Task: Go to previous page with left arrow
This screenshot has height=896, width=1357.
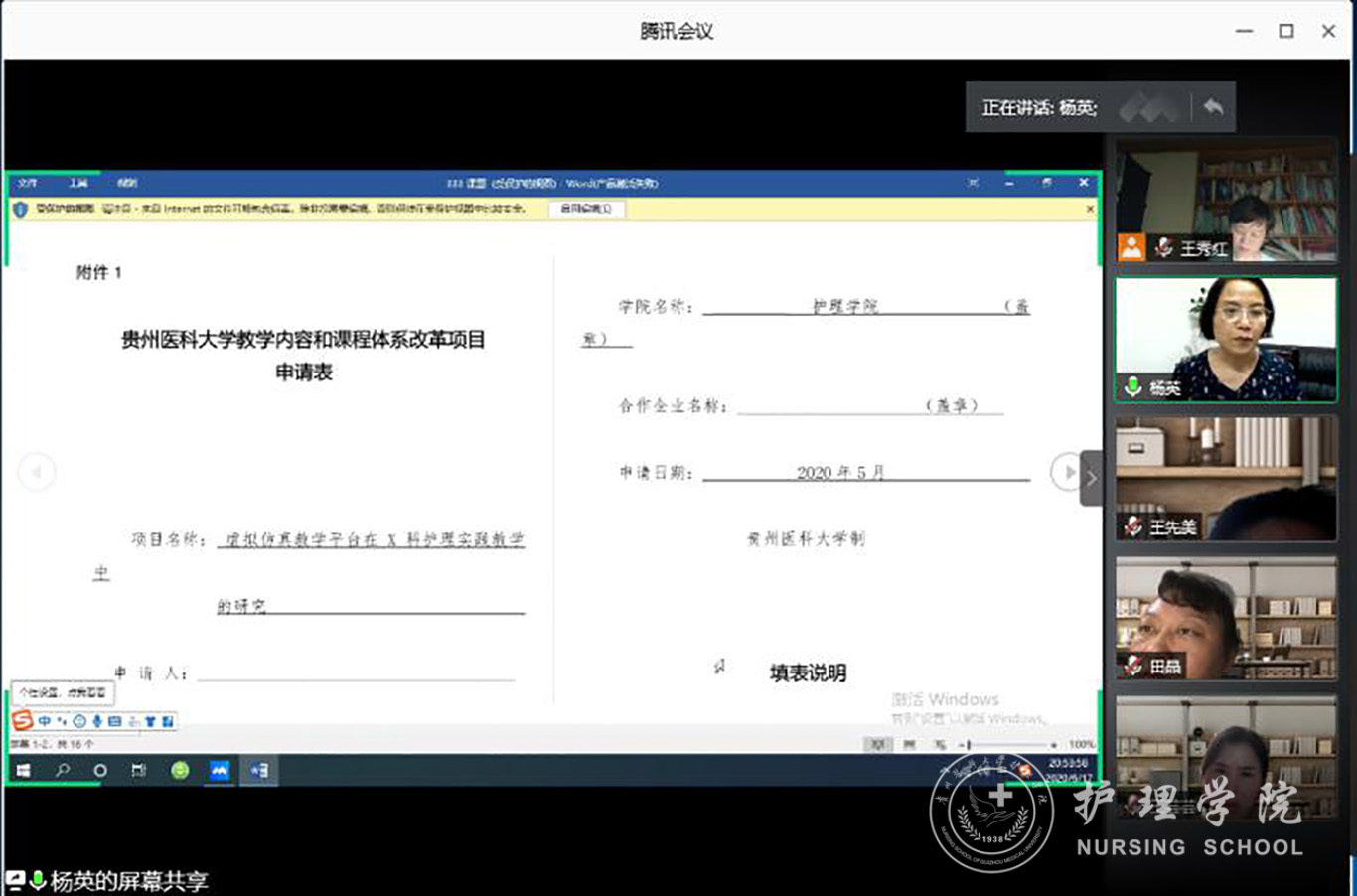Action: point(37,471)
